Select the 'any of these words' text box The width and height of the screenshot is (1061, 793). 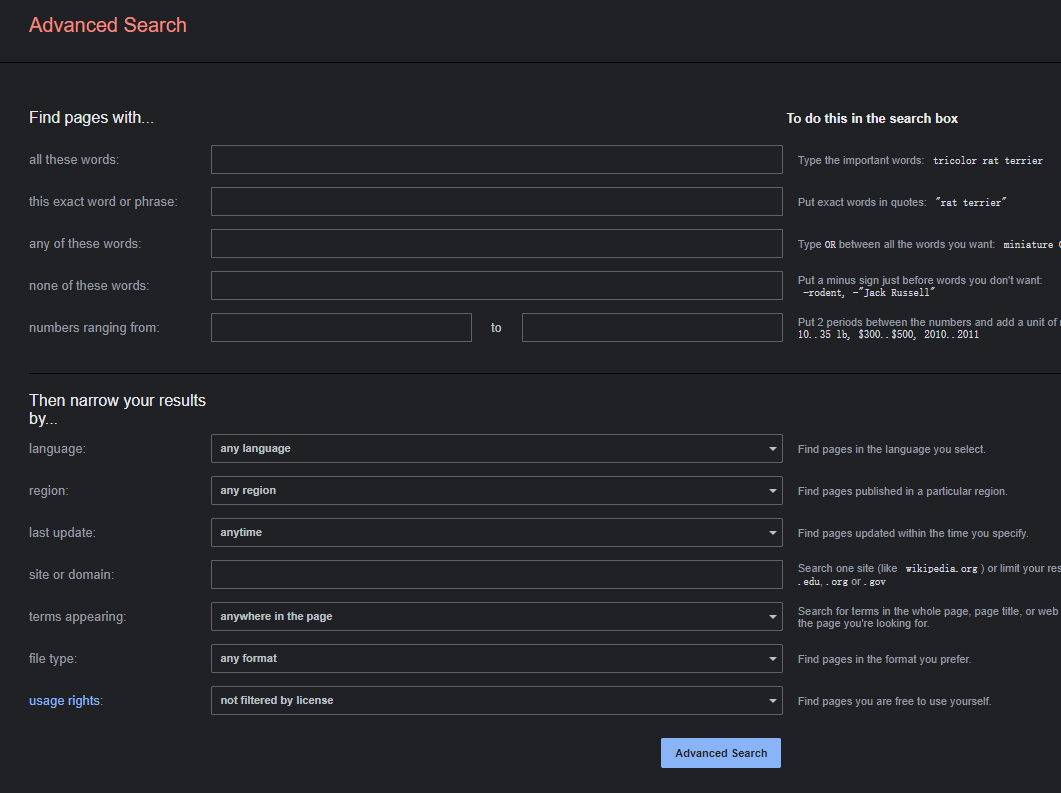(x=497, y=244)
